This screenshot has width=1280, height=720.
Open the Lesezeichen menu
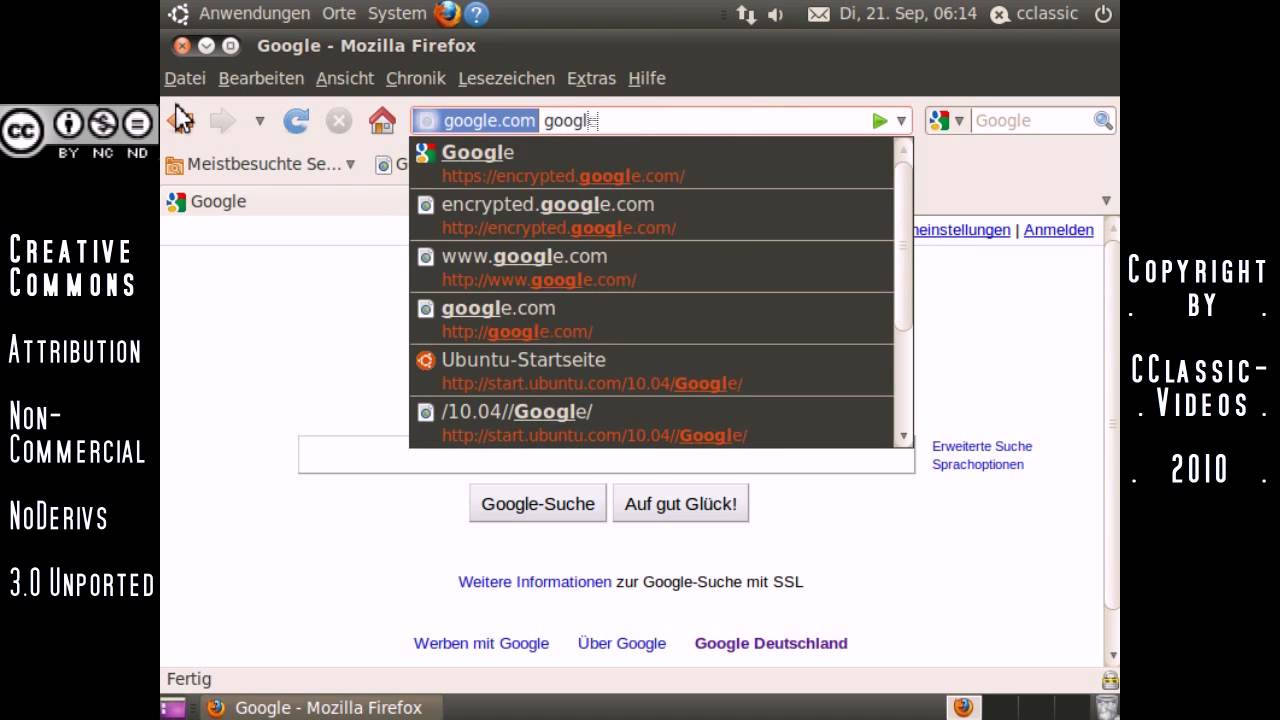coord(506,78)
